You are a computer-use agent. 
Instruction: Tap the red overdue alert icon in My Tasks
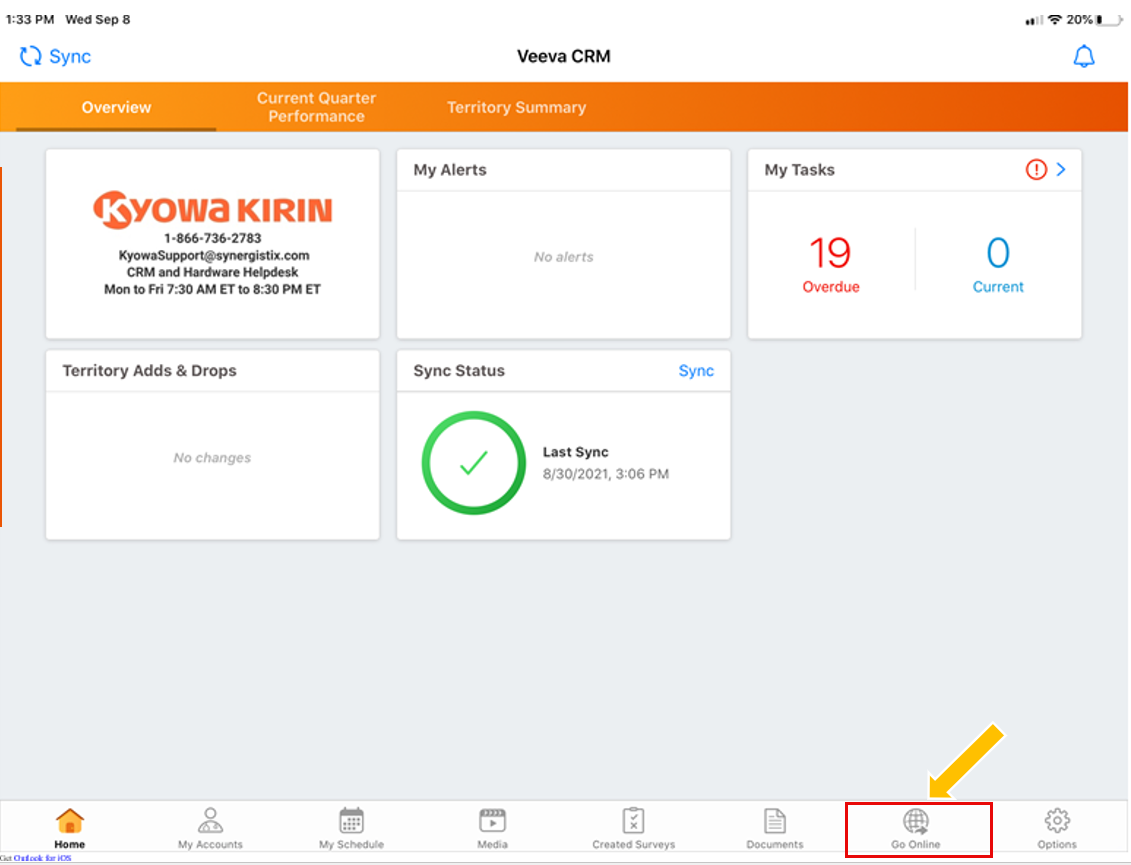pos(1036,170)
